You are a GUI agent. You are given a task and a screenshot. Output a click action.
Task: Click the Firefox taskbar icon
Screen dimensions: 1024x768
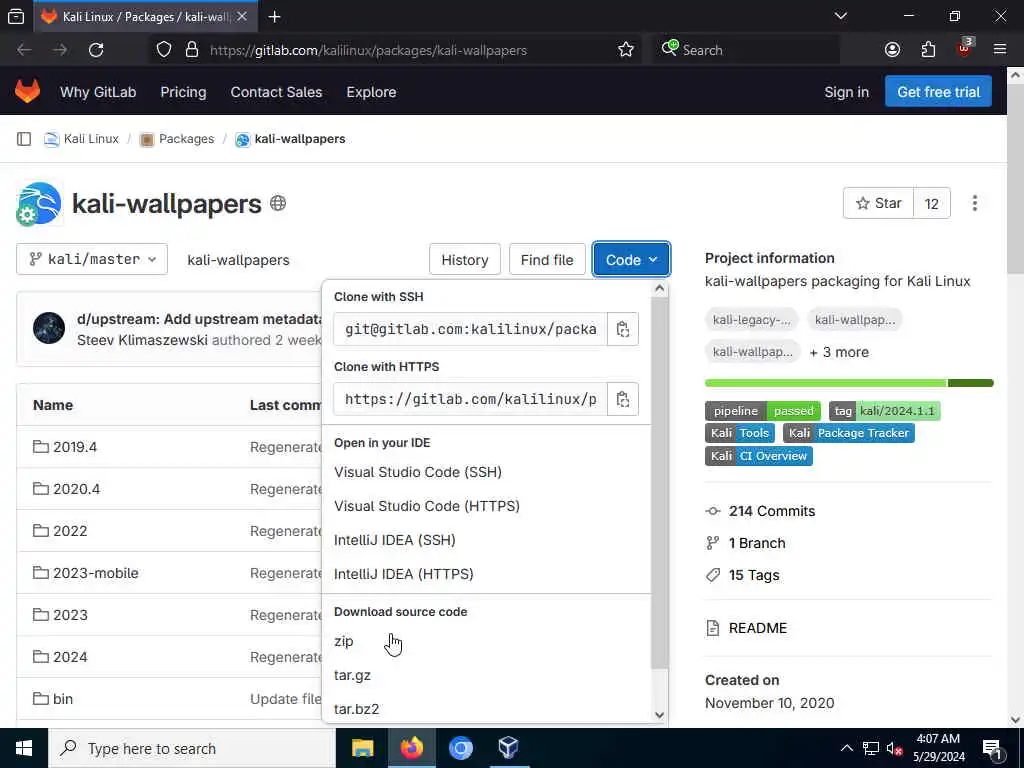(411, 748)
